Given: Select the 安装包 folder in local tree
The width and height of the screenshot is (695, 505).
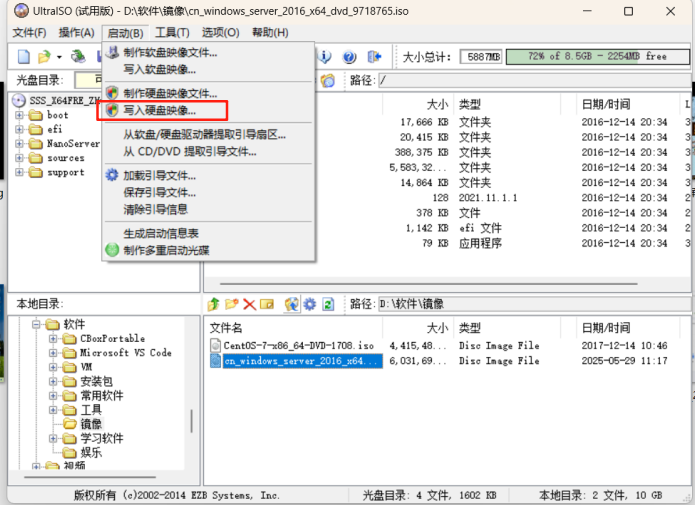Looking at the screenshot, I should 96,381.
